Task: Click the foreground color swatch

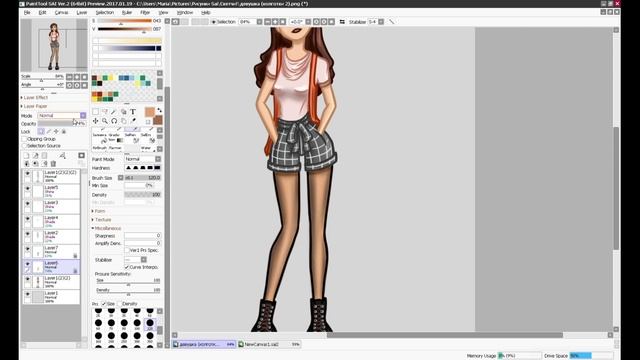Action: coord(150,112)
